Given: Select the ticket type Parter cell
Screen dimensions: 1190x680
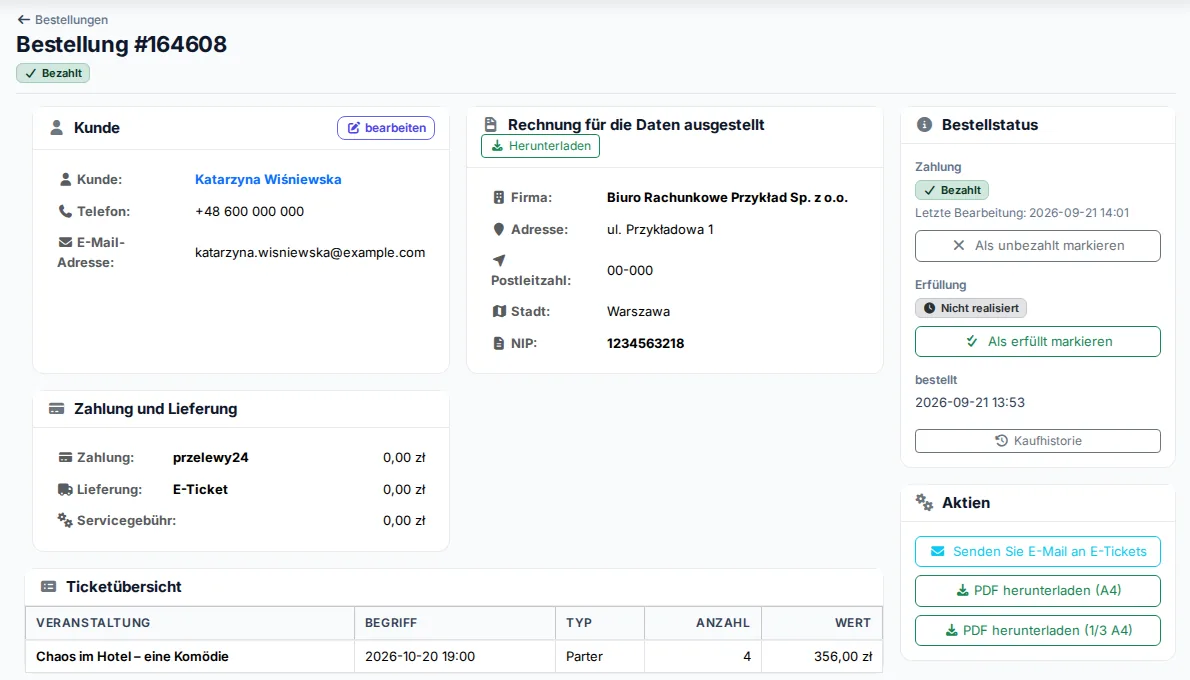Looking at the screenshot, I should coord(600,656).
